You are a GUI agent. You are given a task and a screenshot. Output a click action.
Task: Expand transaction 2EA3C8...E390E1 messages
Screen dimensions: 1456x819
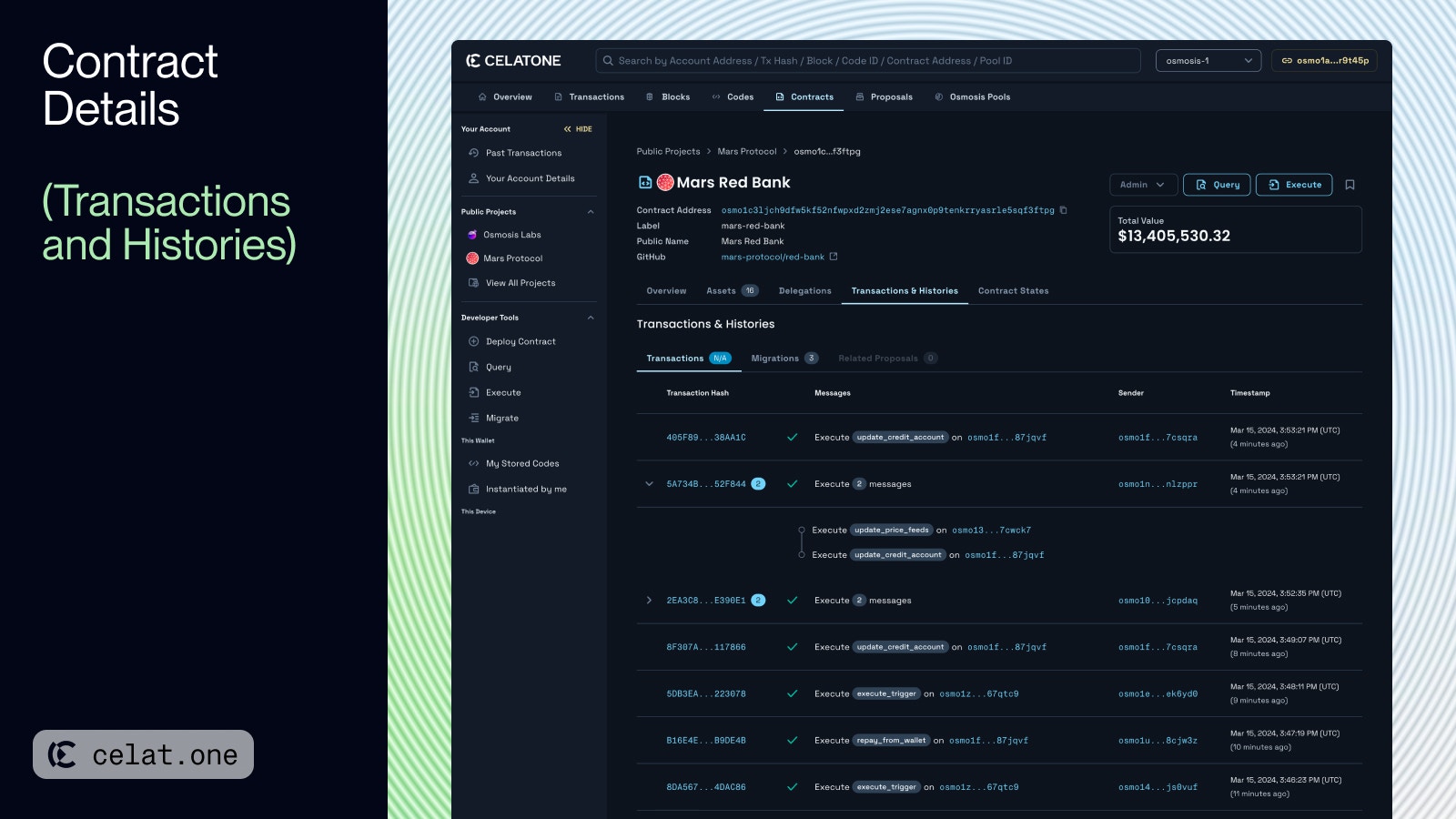click(649, 601)
